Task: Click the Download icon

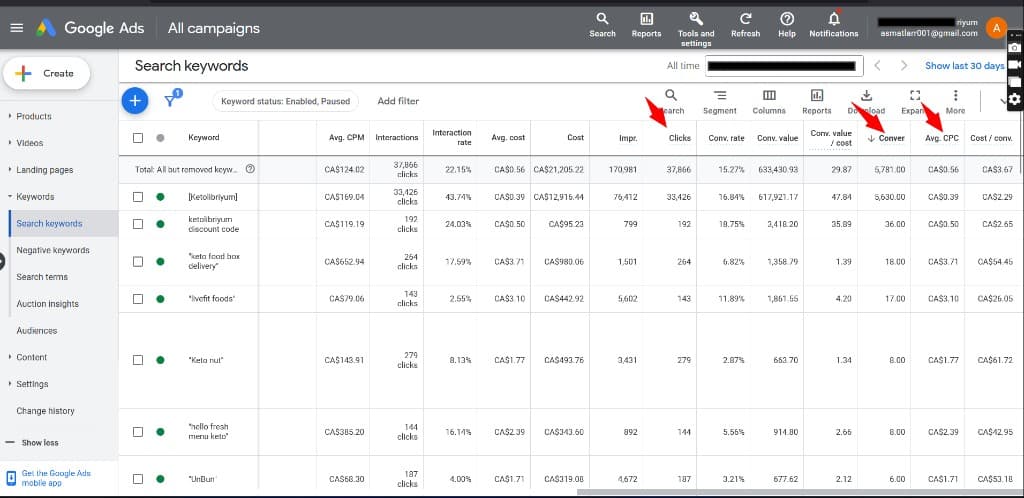Action: coord(867,95)
